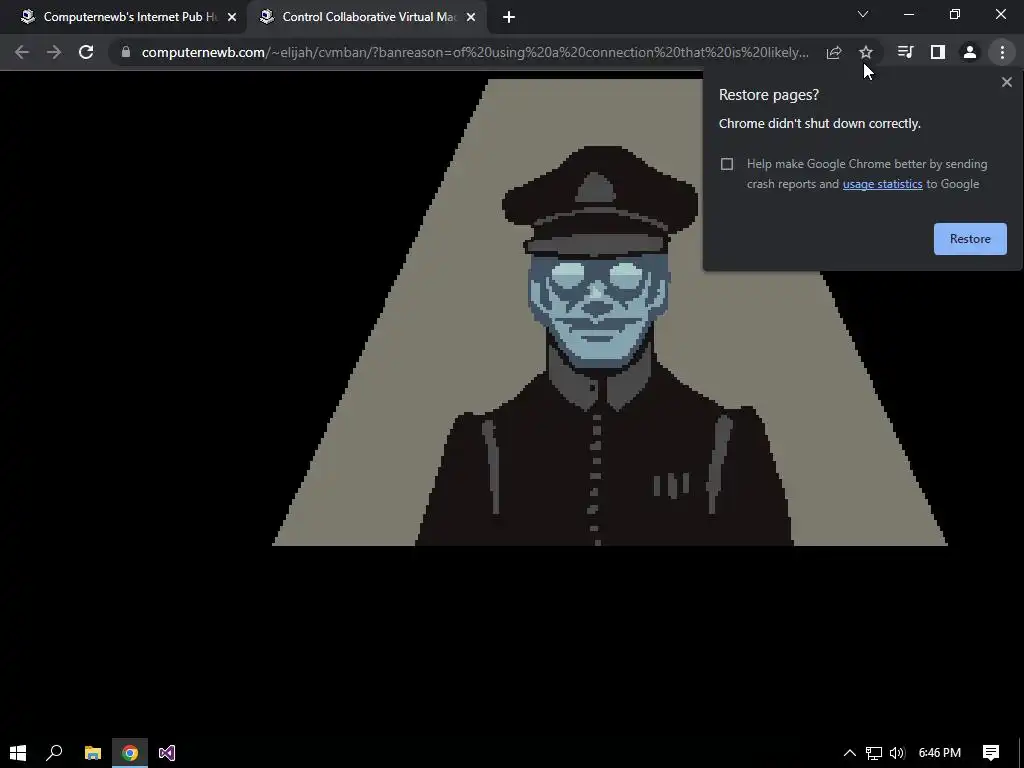This screenshot has width=1024, height=768.
Task: Reload the current page
Action: coord(86,52)
